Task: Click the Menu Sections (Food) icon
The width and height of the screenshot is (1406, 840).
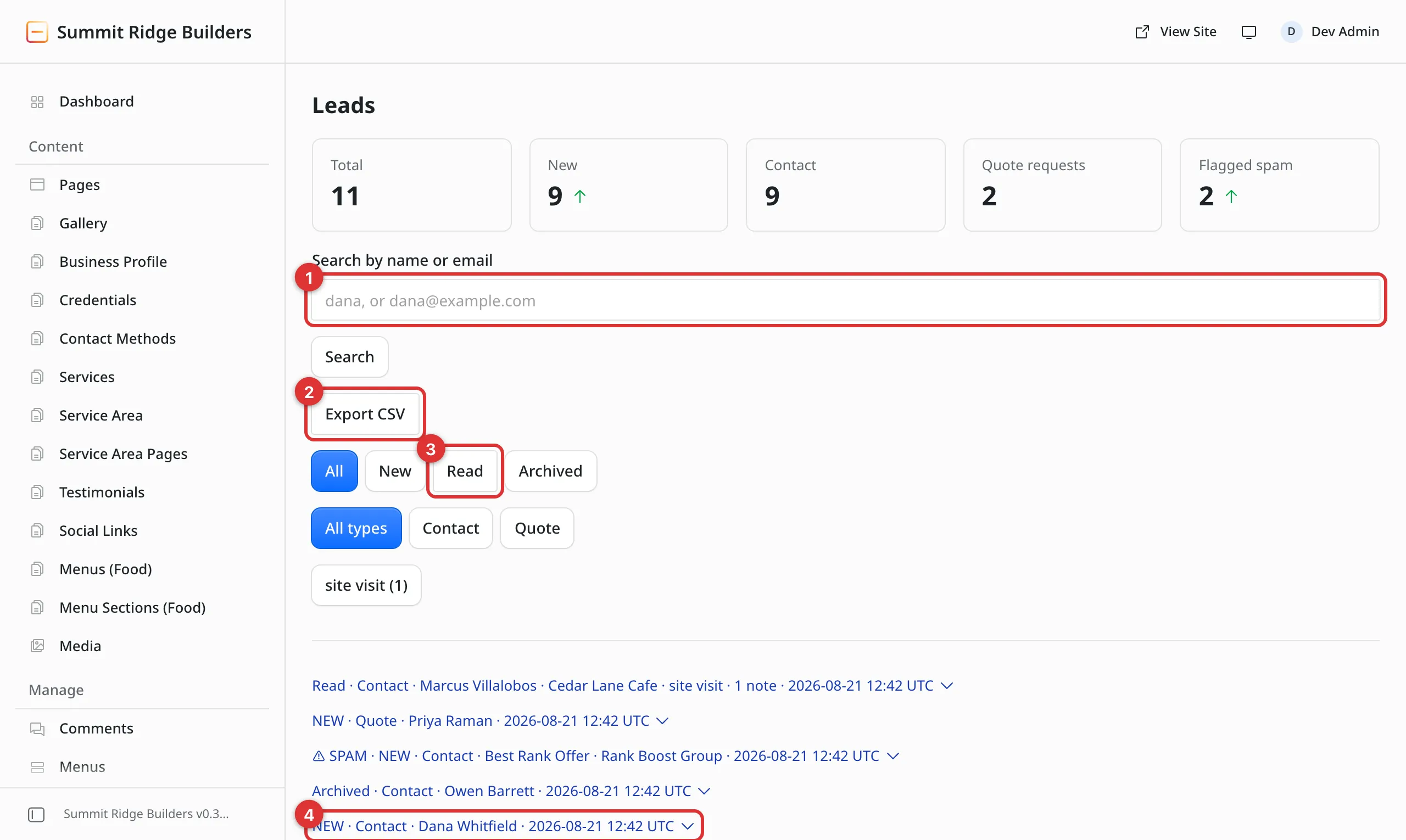Action: point(37,608)
